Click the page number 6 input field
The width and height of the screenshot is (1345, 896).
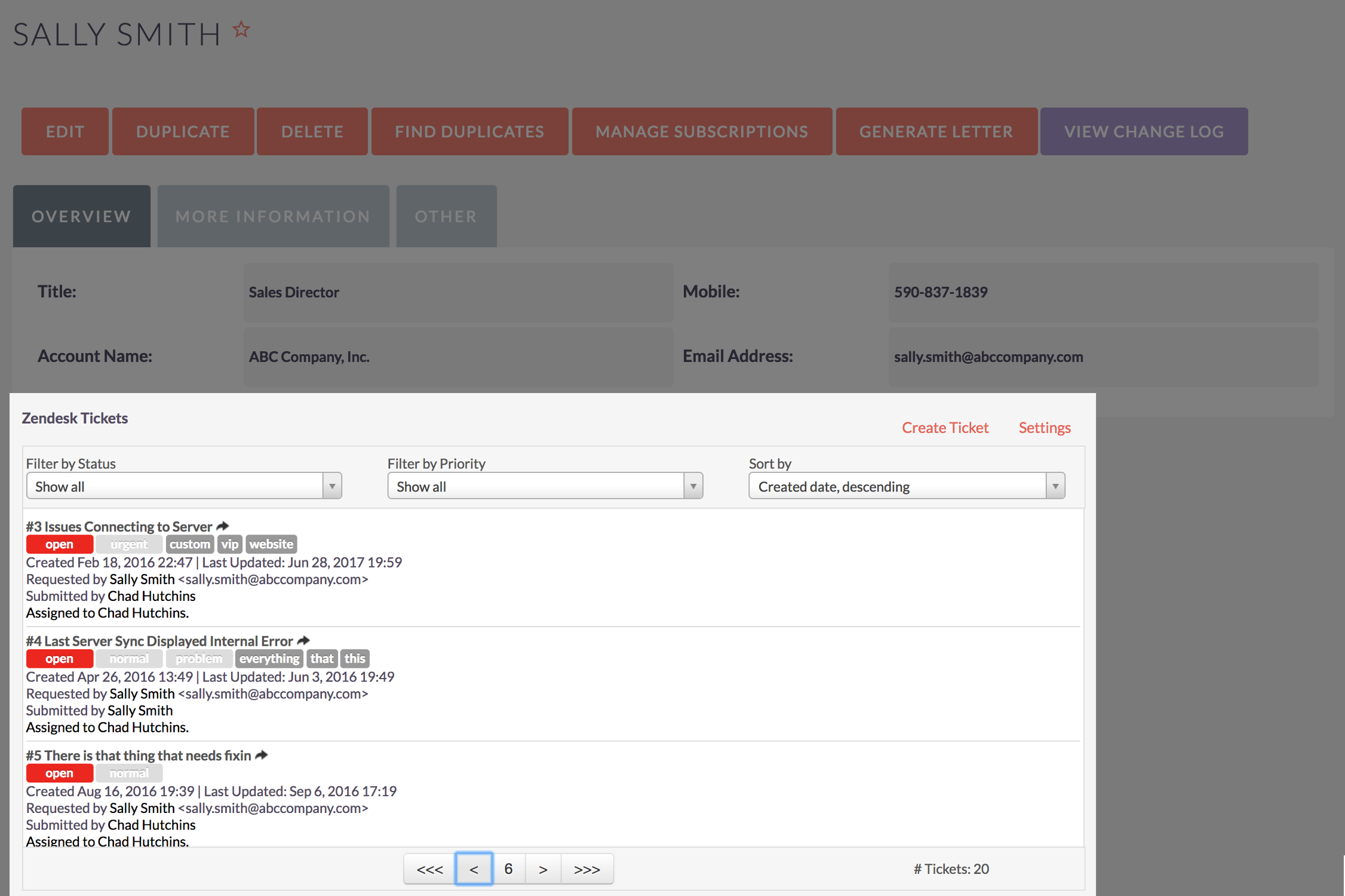point(508,868)
